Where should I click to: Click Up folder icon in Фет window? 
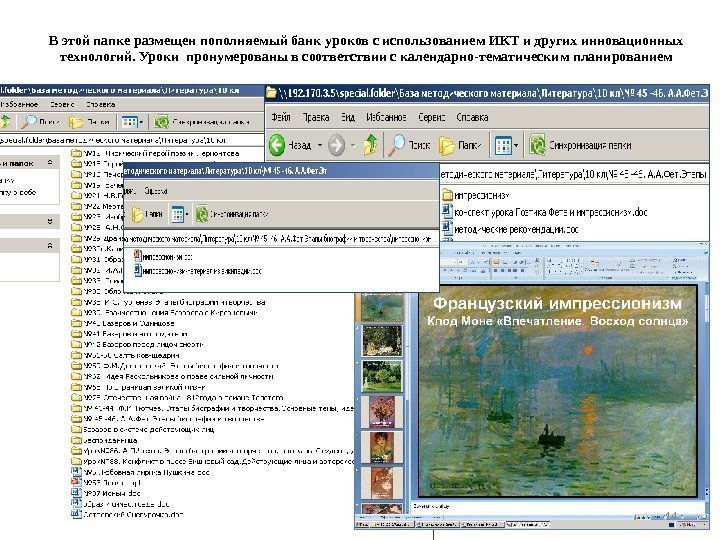tap(371, 145)
